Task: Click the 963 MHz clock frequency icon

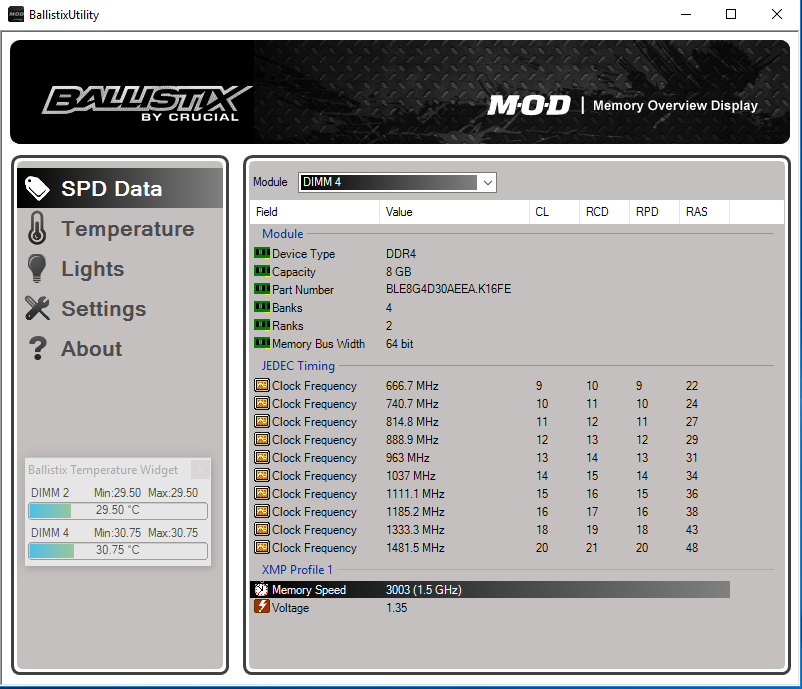Action: 262,457
